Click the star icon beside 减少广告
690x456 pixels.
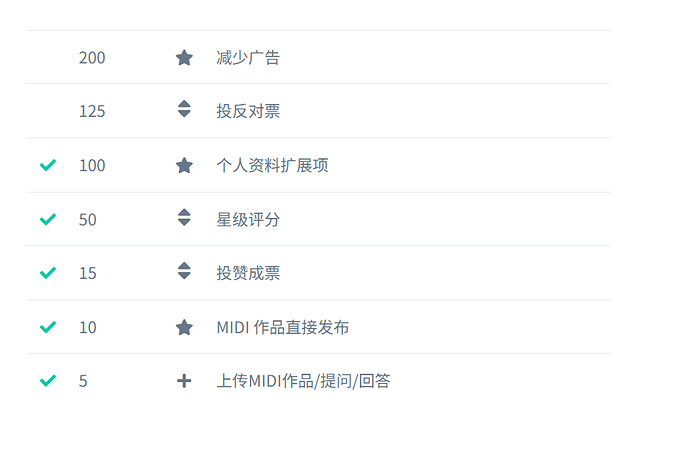pyautogui.click(x=184, y=58)
